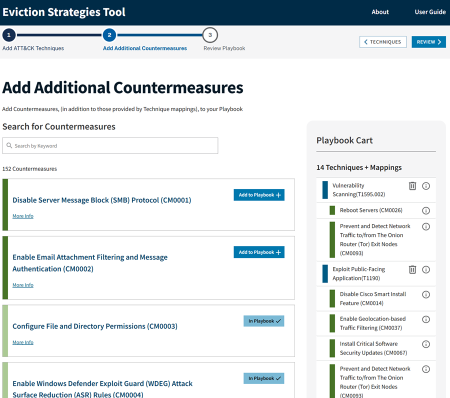Open info for Tor Exit Nodes under Exploit Public-Facing Application
This screenshot has width=450, height=398.
pos(426,369)
